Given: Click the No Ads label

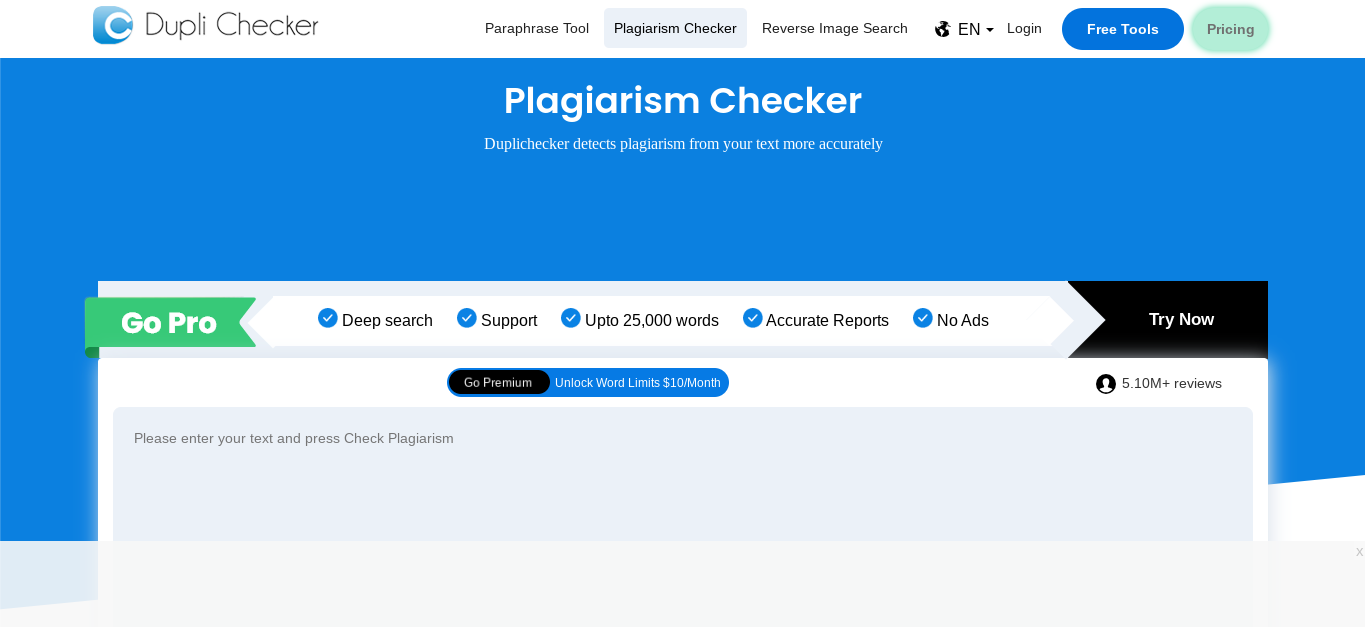Looking at the screenshot, I should pyautogui.click(x=963, y=320).
